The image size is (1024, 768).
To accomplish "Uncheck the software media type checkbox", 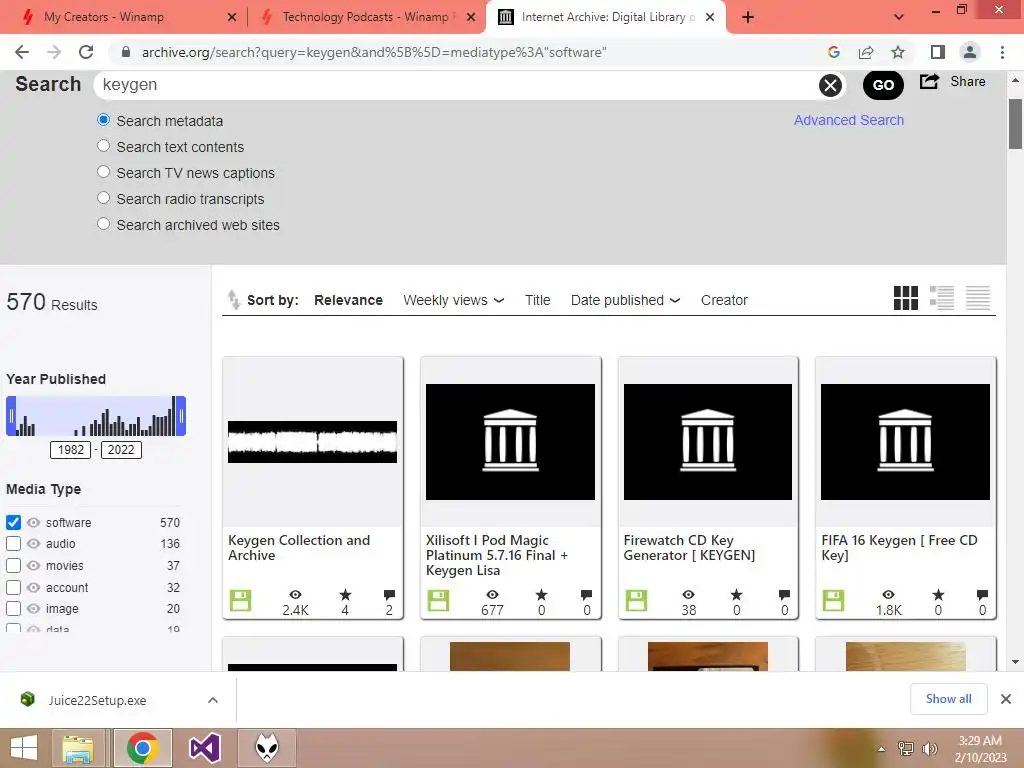I will click(x=14, y=522).
